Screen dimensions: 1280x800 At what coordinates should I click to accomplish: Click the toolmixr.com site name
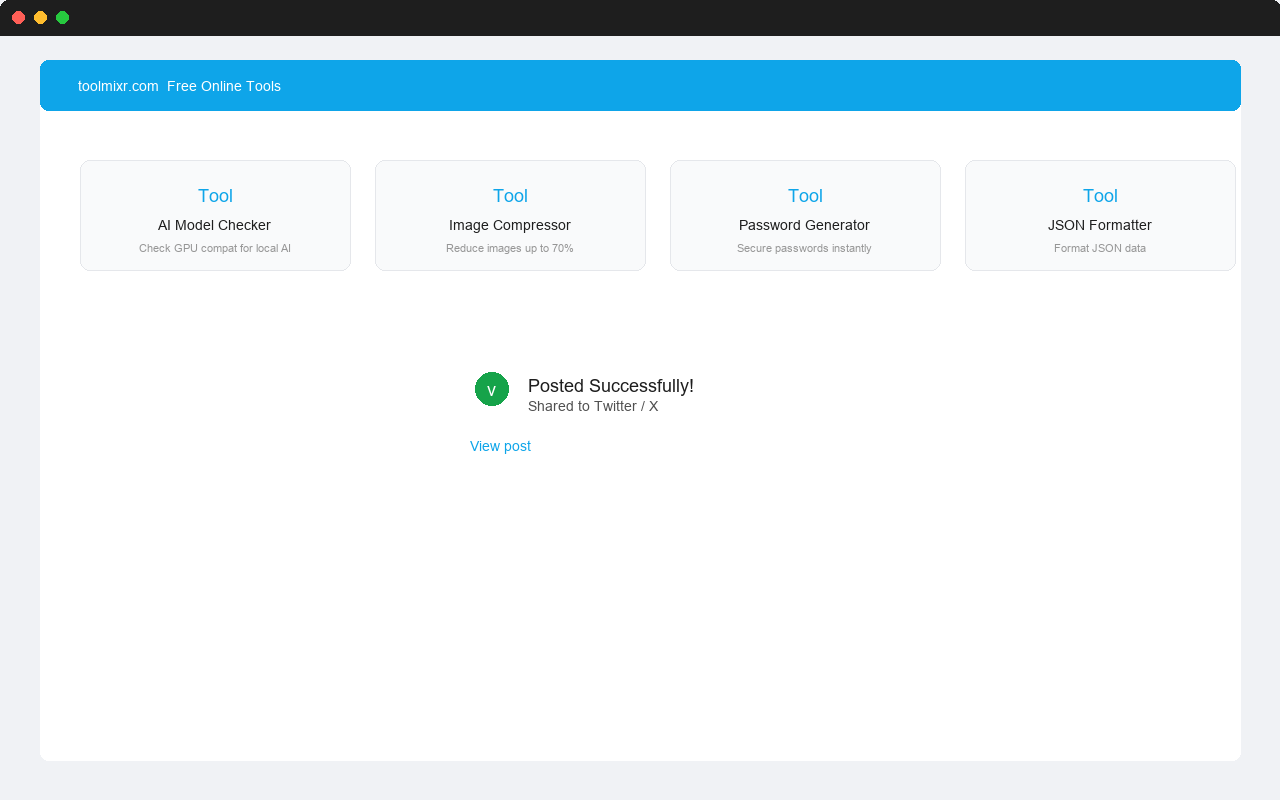point(118,86)
